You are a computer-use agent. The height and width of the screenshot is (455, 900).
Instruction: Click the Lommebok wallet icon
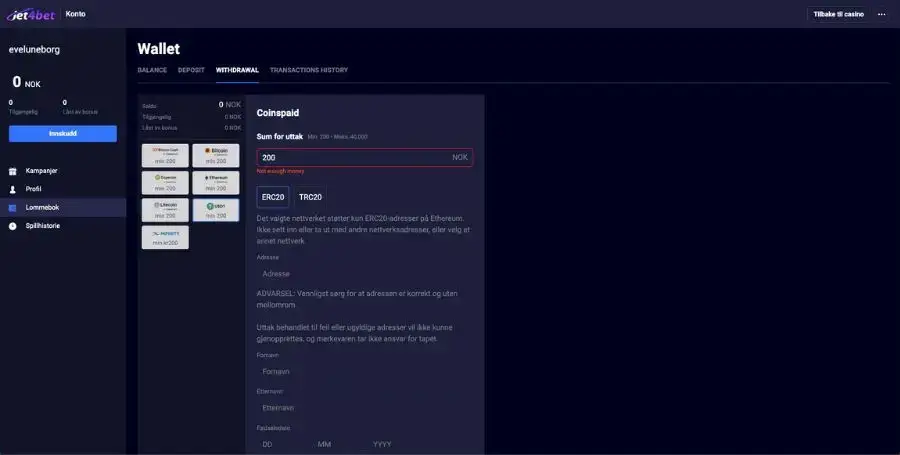point(13,208)
